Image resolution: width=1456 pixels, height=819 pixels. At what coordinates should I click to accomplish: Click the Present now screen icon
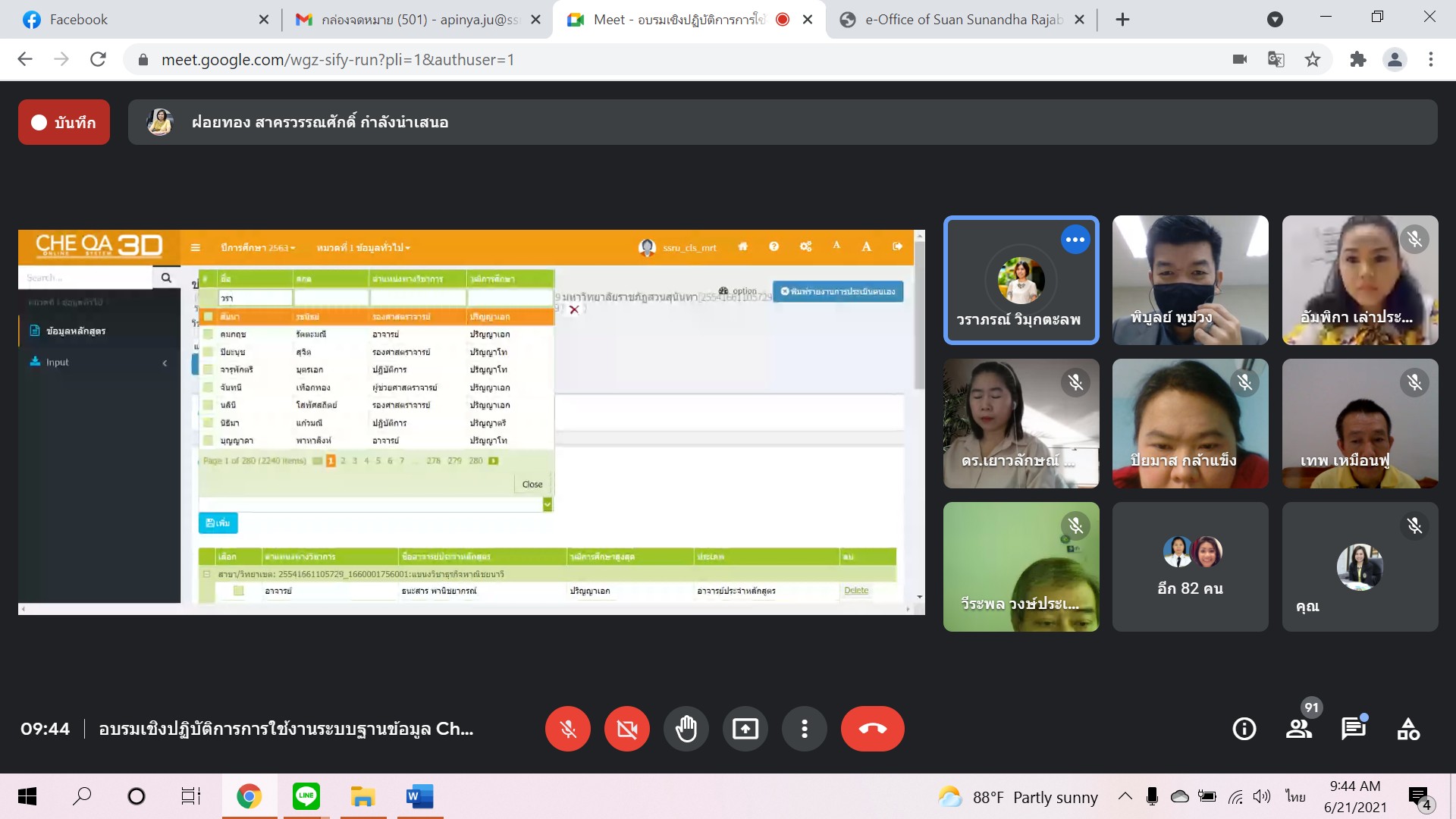745,729
